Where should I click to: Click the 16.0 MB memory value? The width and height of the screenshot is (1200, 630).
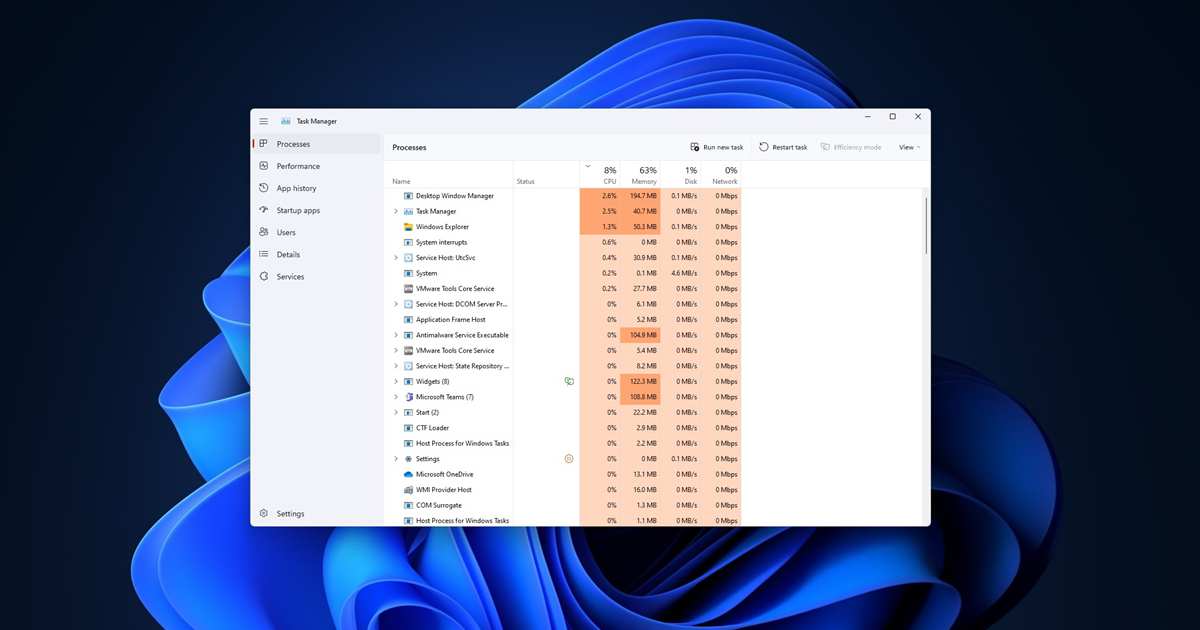645,490
